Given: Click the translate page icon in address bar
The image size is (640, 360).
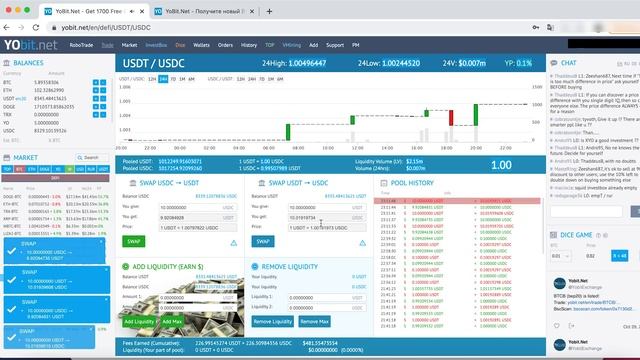Looking at the screenshot, I should point(550,27).
